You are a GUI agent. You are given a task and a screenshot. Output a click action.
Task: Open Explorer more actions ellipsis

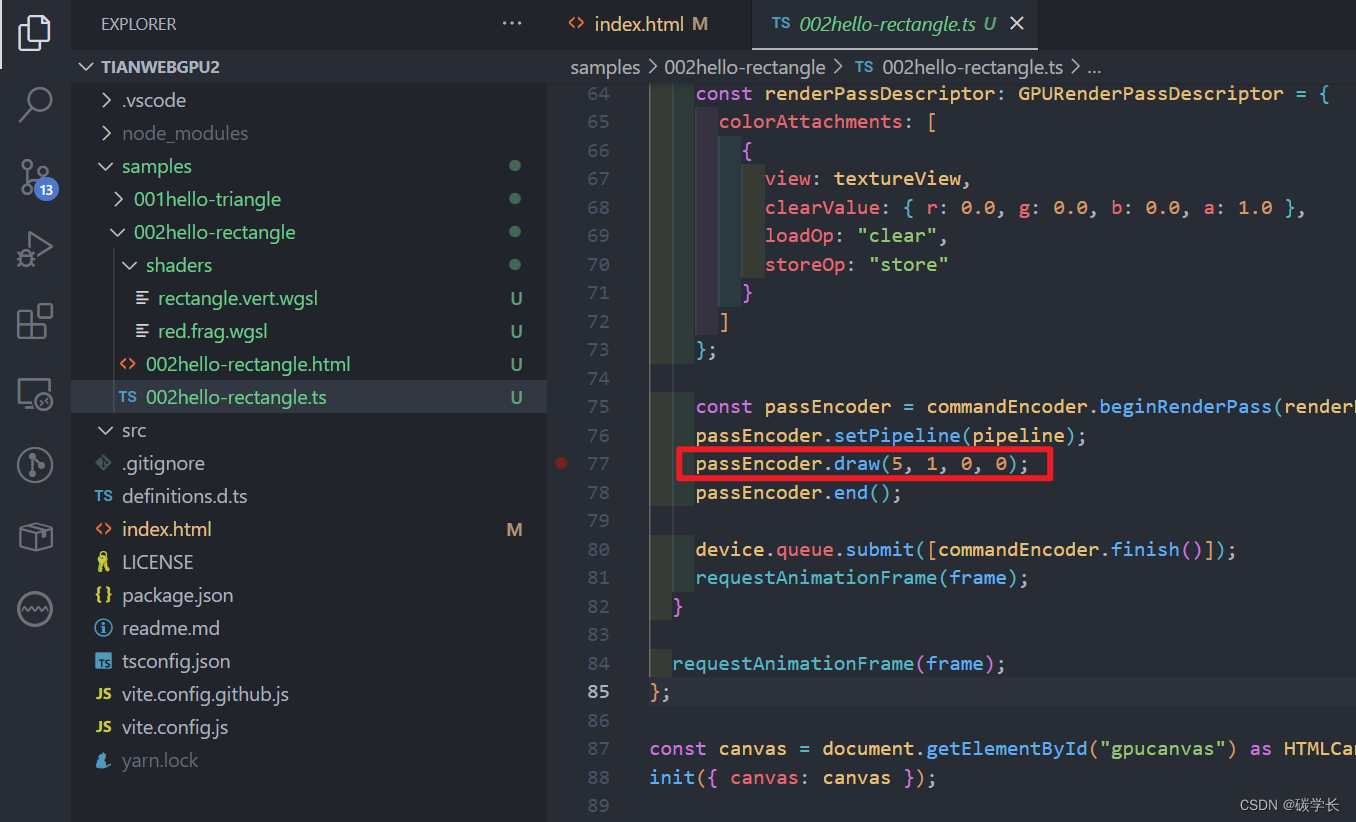pos(512,23)
